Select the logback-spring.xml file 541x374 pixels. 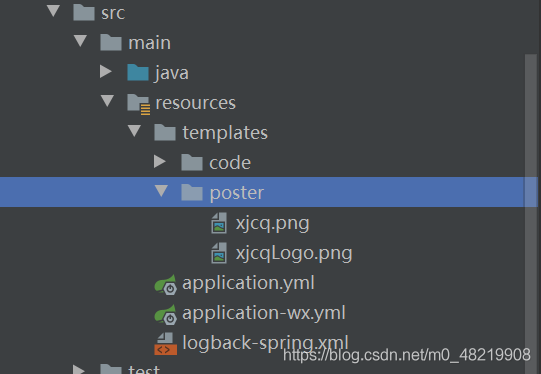(x=265, y=343)
